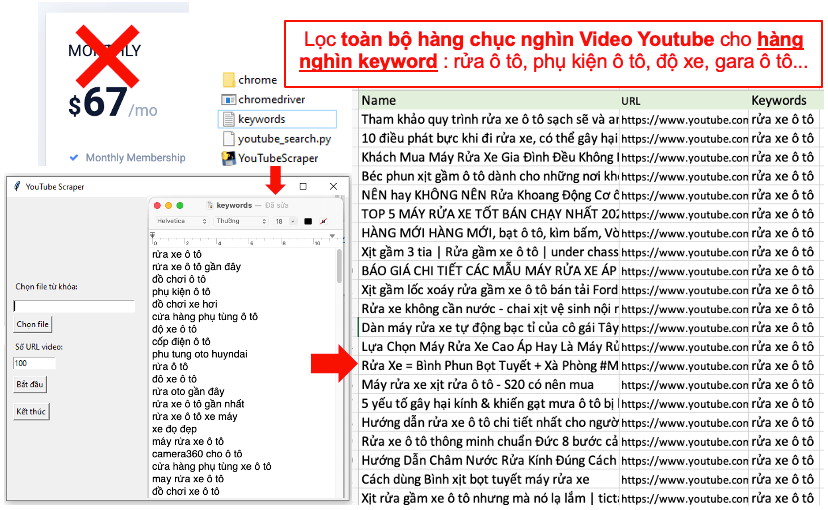Select cell 'NÊN hay KHÔNG NÊN Rửa Khoang Động Cơ'
The width and height of the screenshot is (828, 510).
click(489, 195)
